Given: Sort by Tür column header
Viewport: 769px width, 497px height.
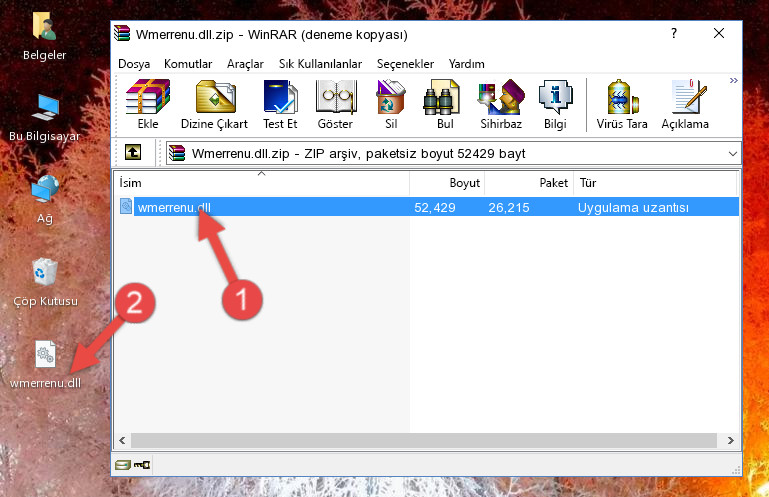Looking at the screenshot, I should click(655, 183).
